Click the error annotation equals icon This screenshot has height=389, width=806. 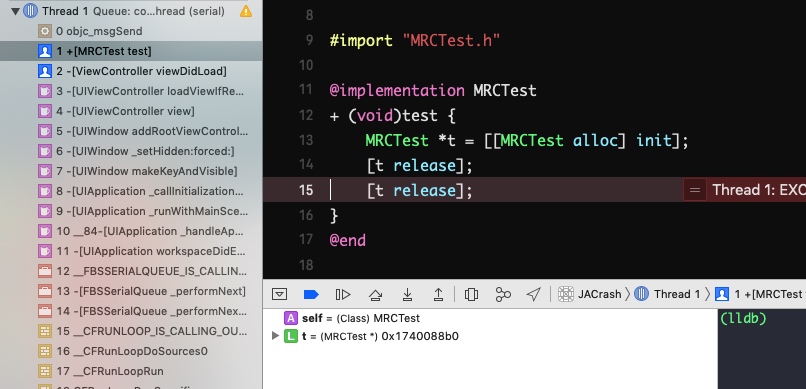[694, 190]
